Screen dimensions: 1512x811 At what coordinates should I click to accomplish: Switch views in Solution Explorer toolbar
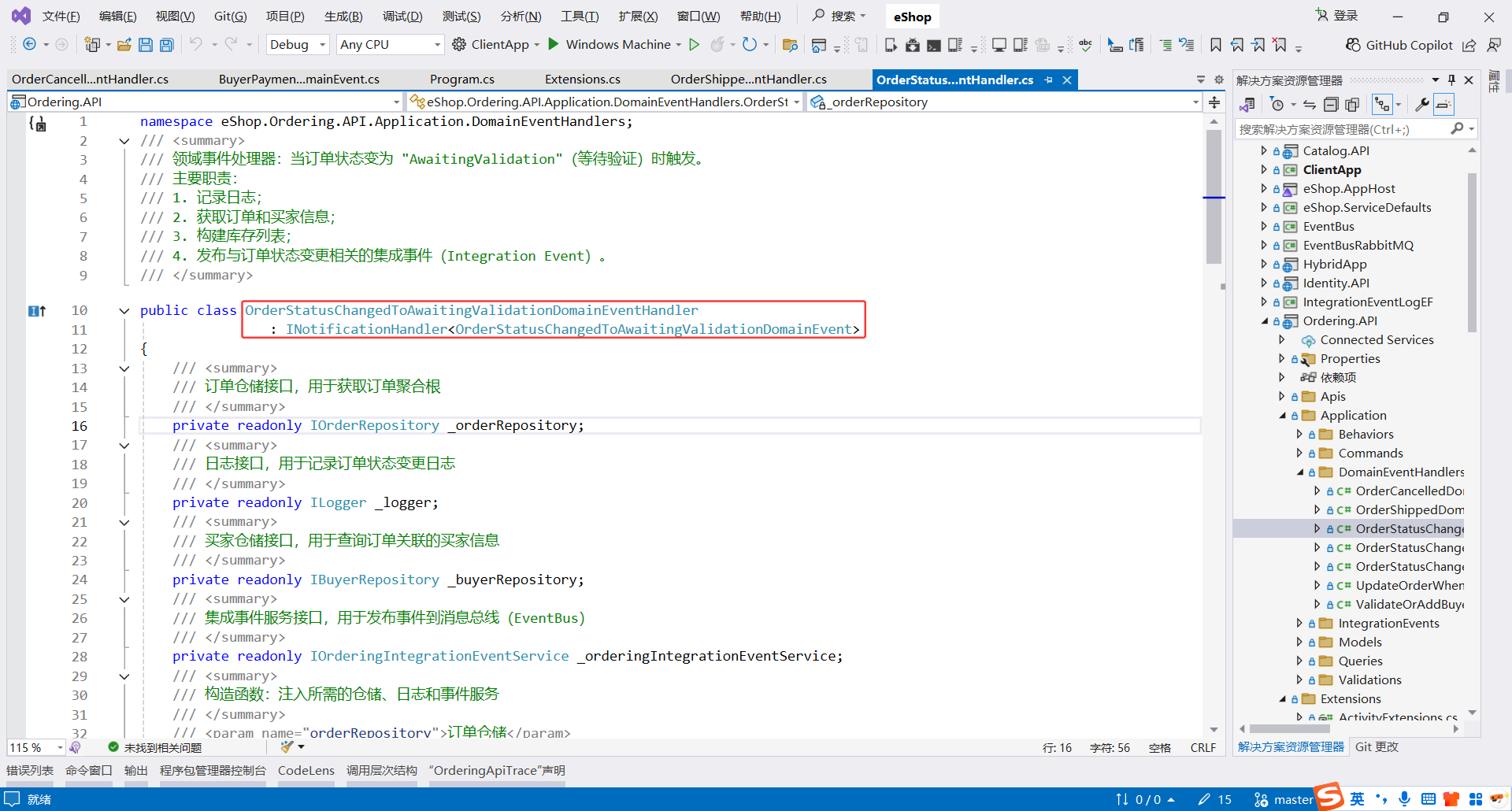1248,105
